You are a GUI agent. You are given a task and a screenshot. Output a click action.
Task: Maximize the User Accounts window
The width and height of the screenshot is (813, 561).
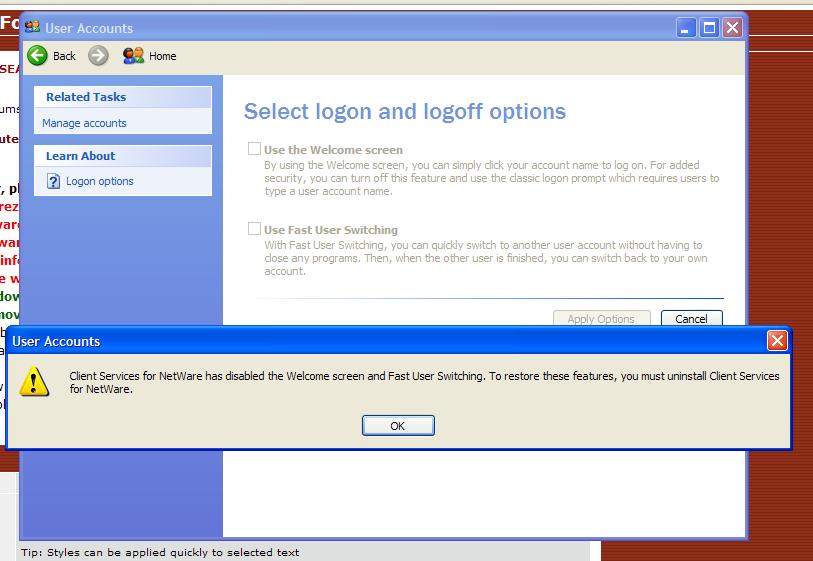(709, 27)
